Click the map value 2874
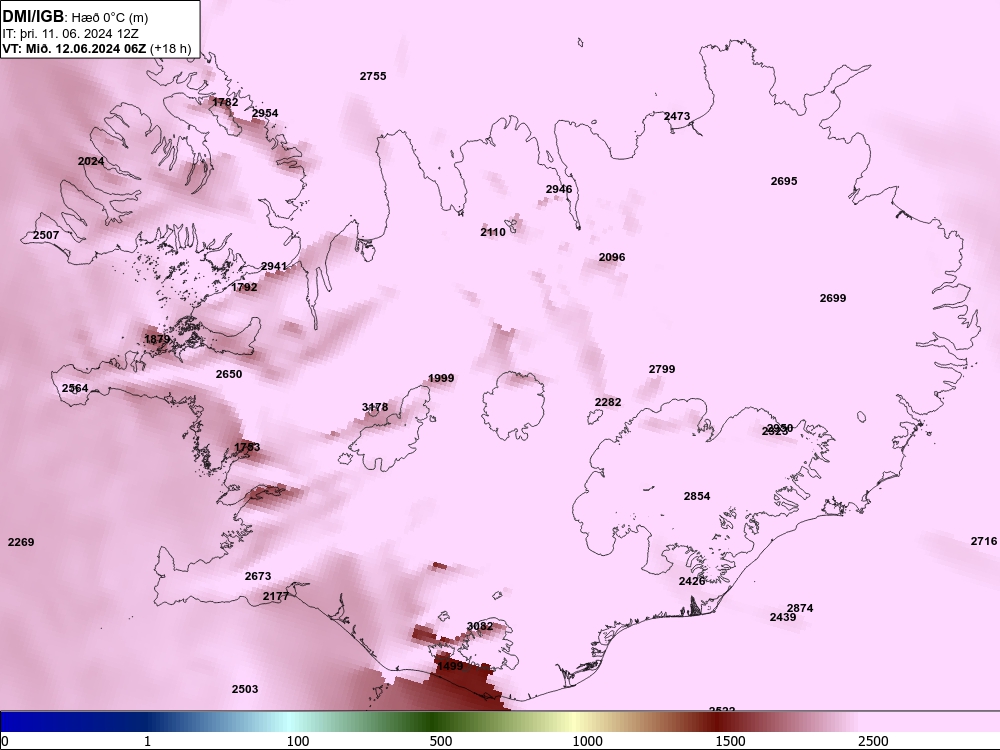 pyautogui.click(x=800, y=608)
